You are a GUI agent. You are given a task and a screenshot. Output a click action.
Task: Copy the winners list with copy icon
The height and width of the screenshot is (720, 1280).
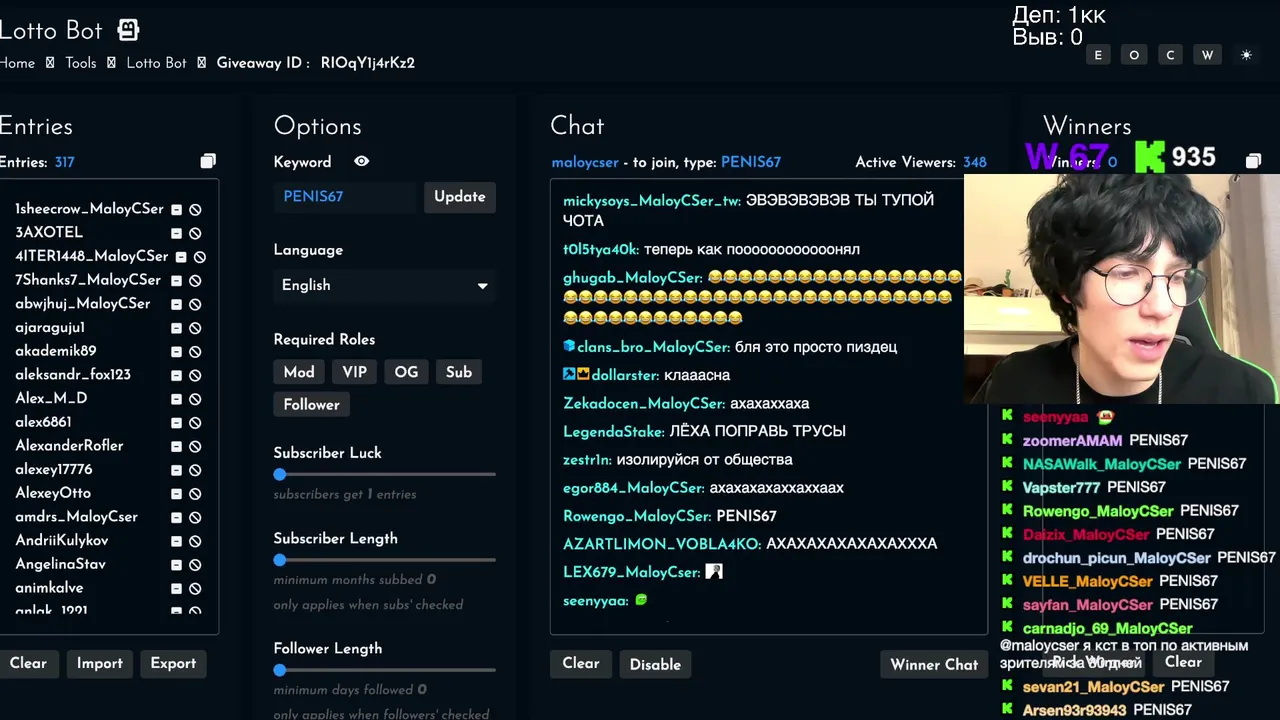click(1253, 160)
